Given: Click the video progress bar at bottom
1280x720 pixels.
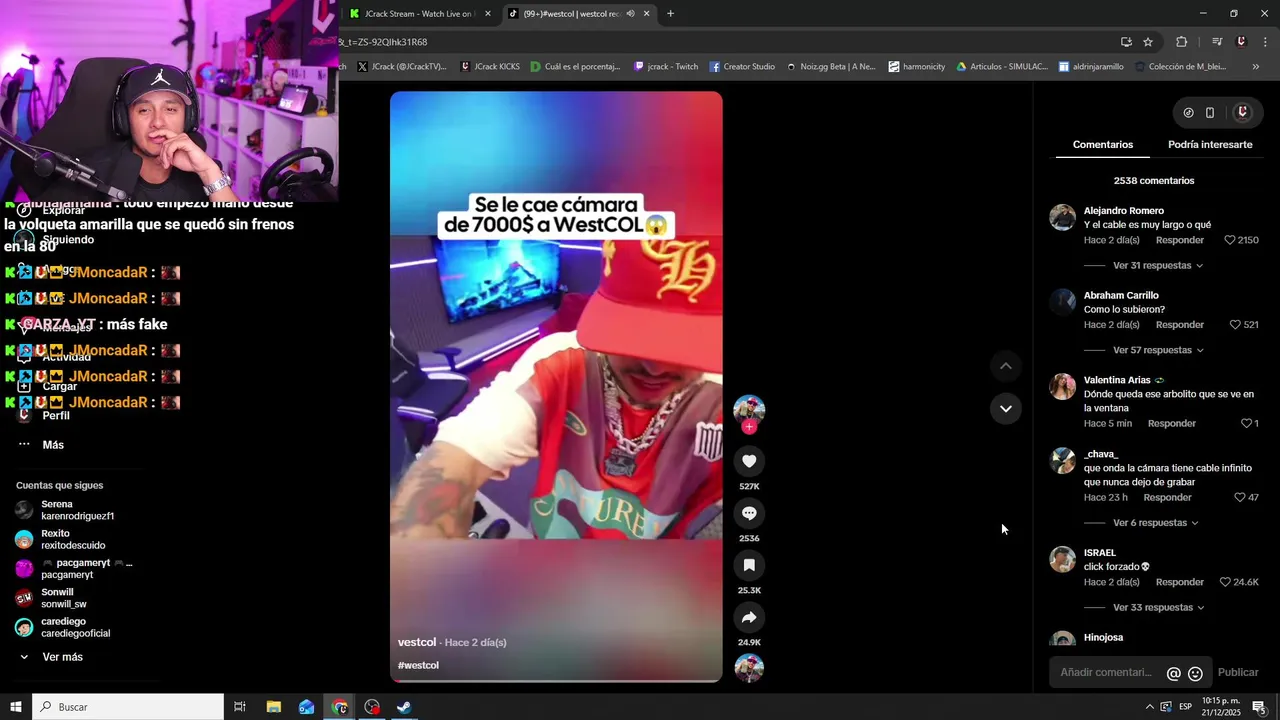Looking at the screenshot, I should point(556,682).
